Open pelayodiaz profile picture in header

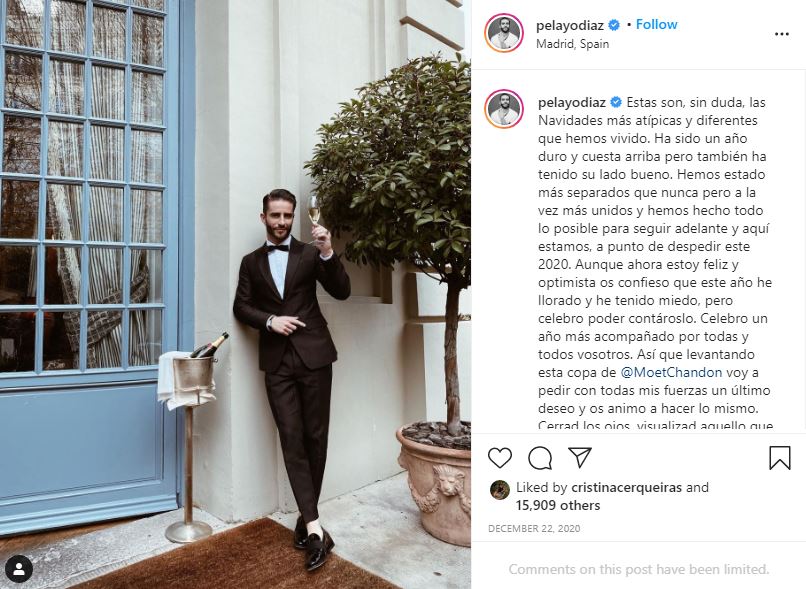coord(504,33)
